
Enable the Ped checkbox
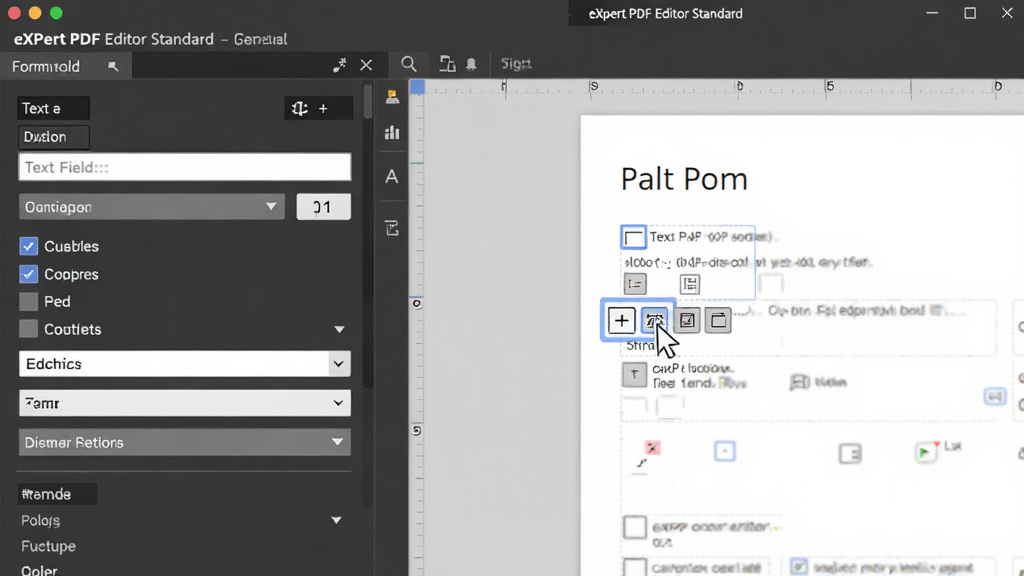point(28,302)
